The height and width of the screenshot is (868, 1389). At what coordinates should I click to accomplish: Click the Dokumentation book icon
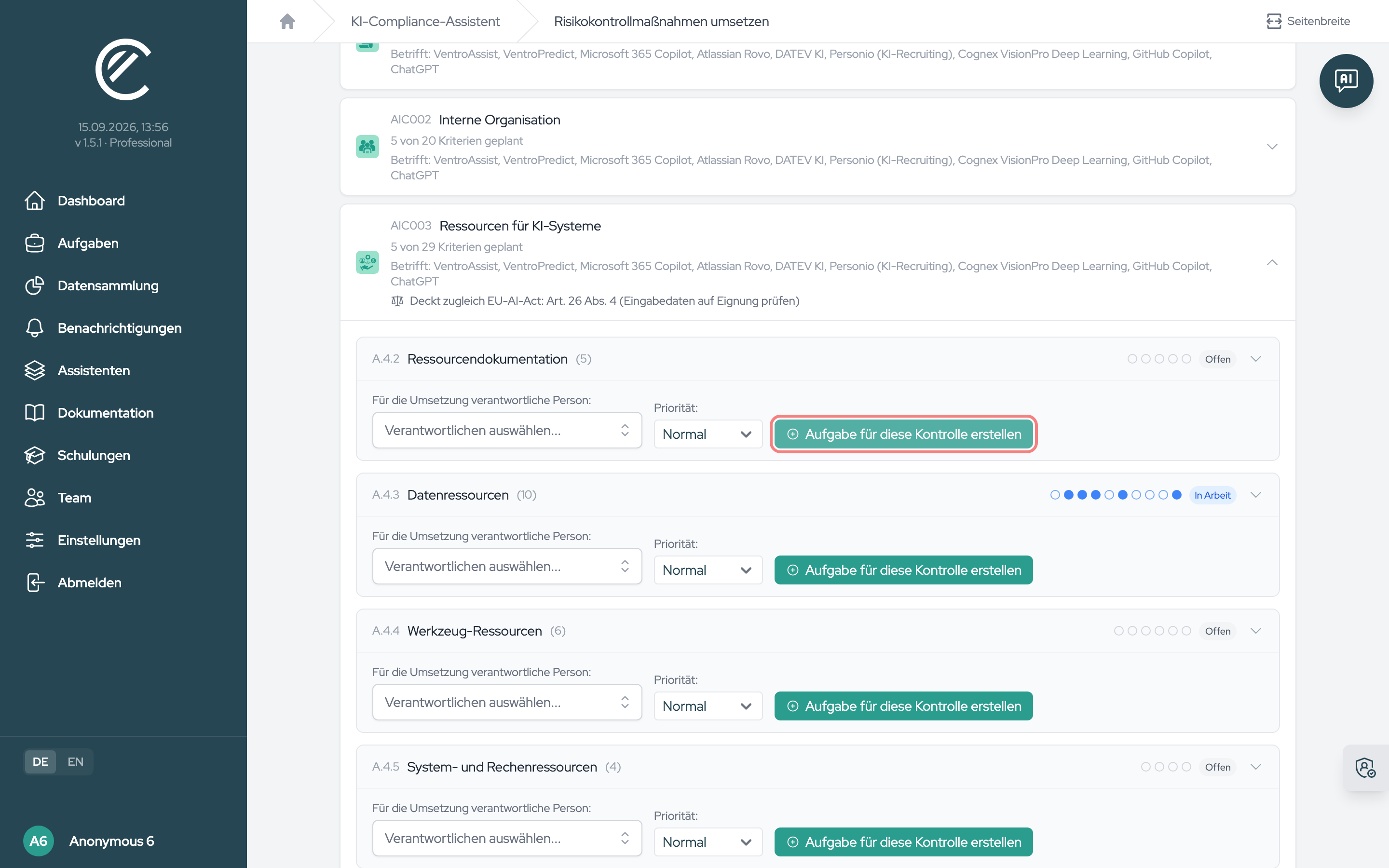click(x=34, y=413)
